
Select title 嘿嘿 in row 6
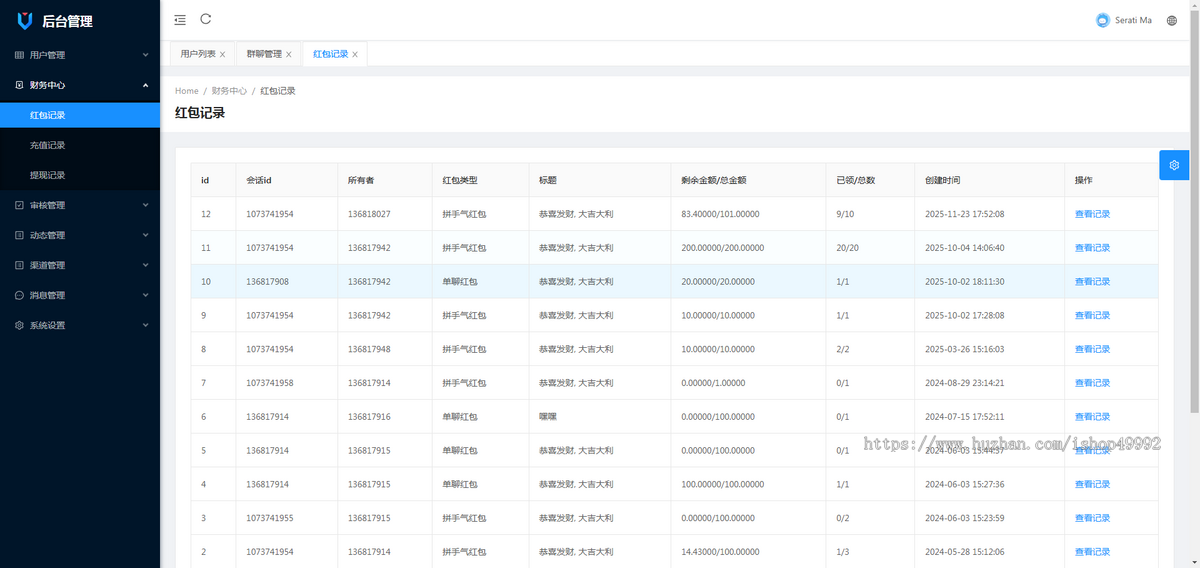click(547, 417)
